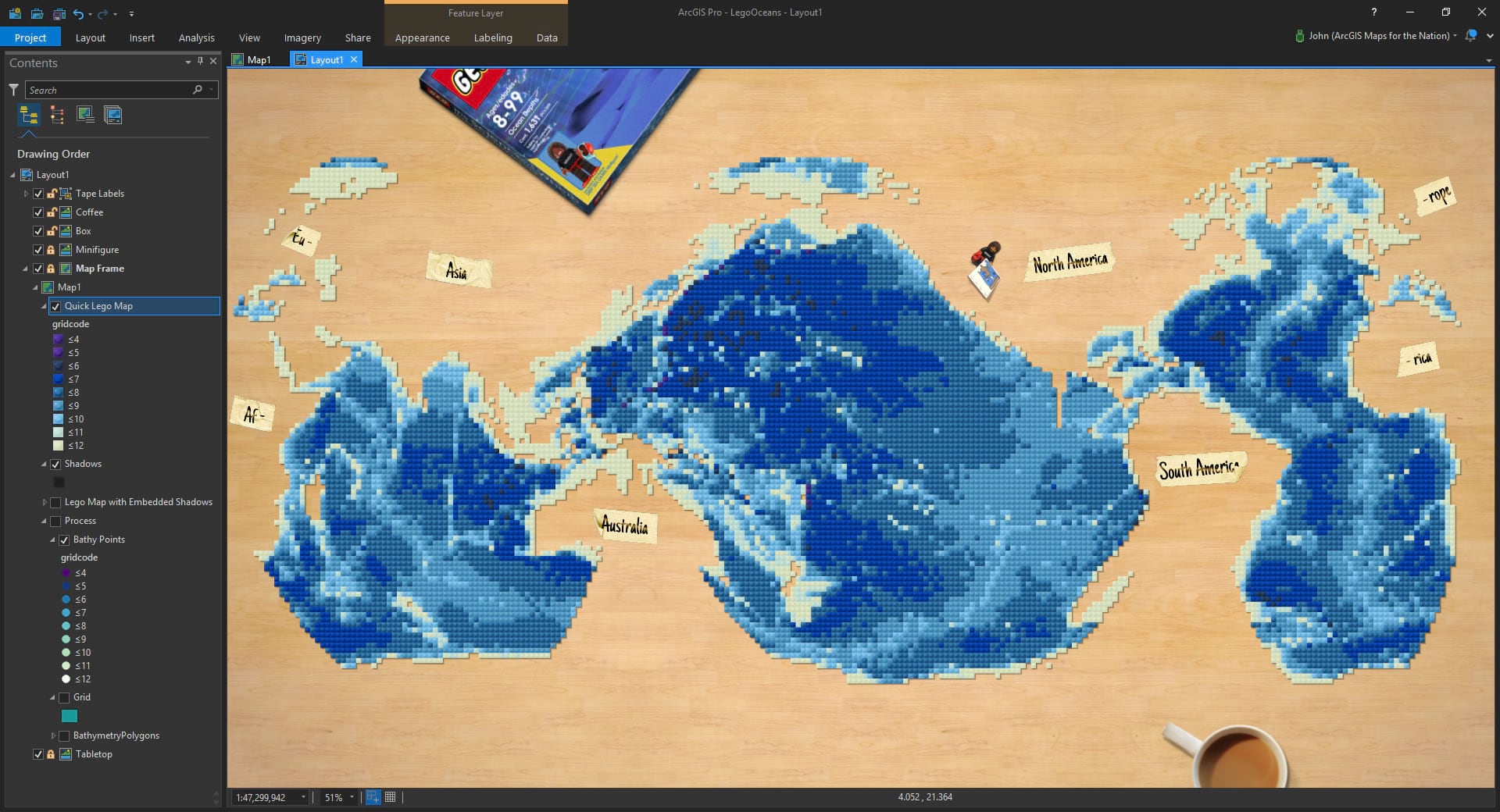1500x812 pixels.
Task: Click the signed-in user John account name
Action: coord(1379,35)
